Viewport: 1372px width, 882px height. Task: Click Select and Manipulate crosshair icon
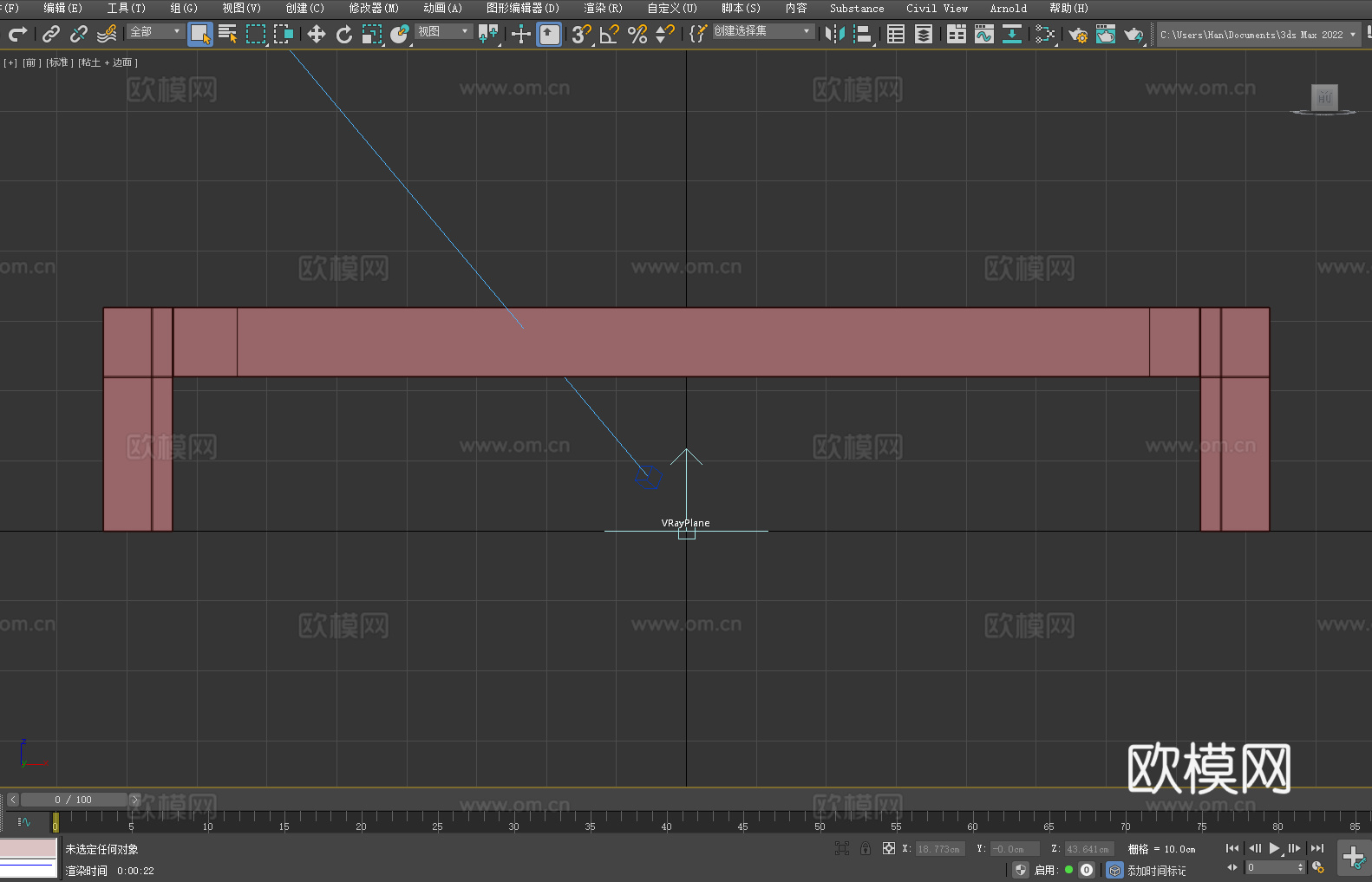(x=521, y=34)
